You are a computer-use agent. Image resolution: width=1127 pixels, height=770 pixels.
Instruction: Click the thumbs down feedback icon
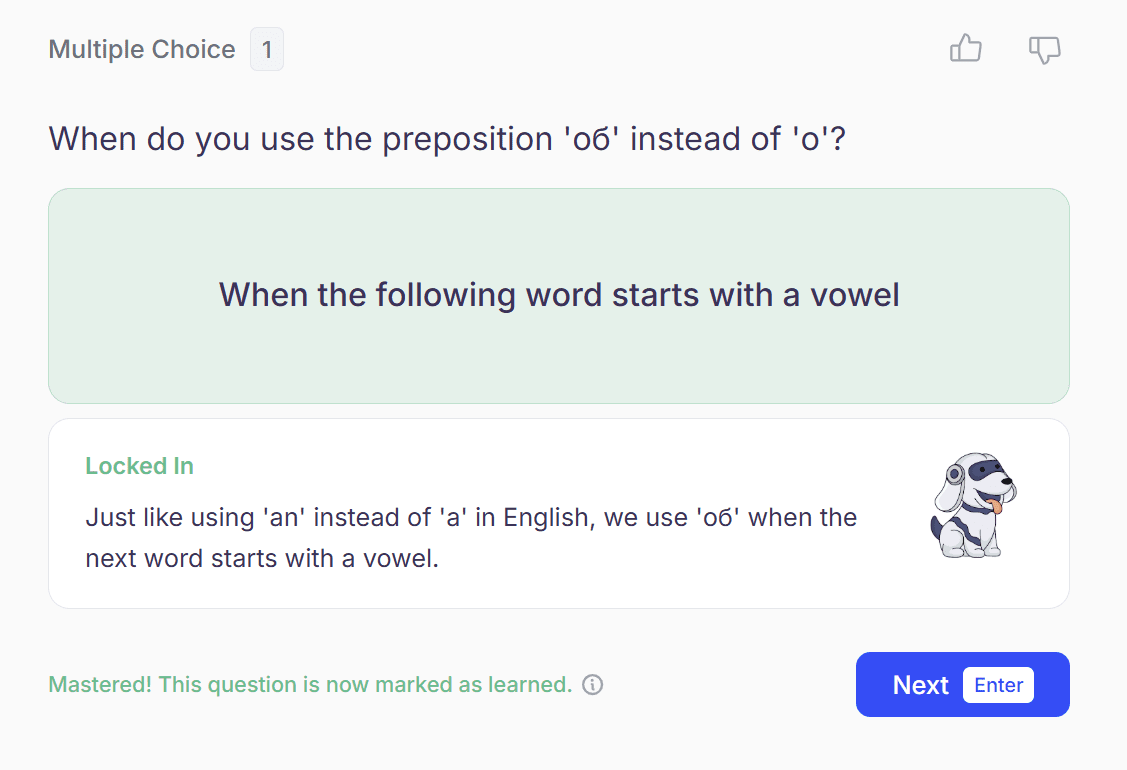point(1044,49)
